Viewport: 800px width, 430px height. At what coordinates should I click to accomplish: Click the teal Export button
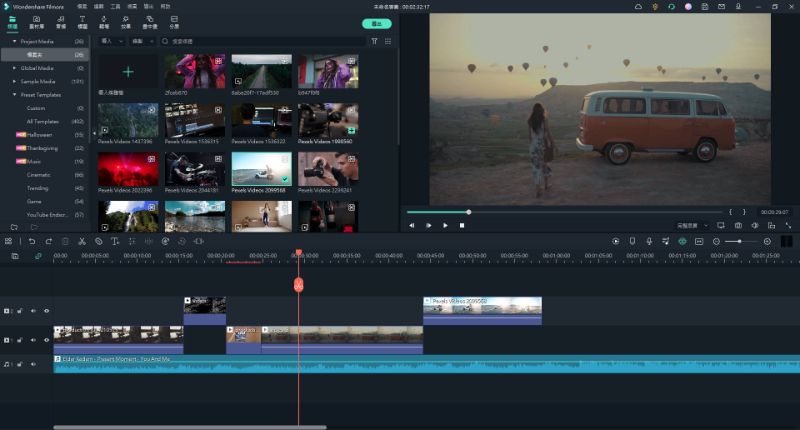pos(377,23)
